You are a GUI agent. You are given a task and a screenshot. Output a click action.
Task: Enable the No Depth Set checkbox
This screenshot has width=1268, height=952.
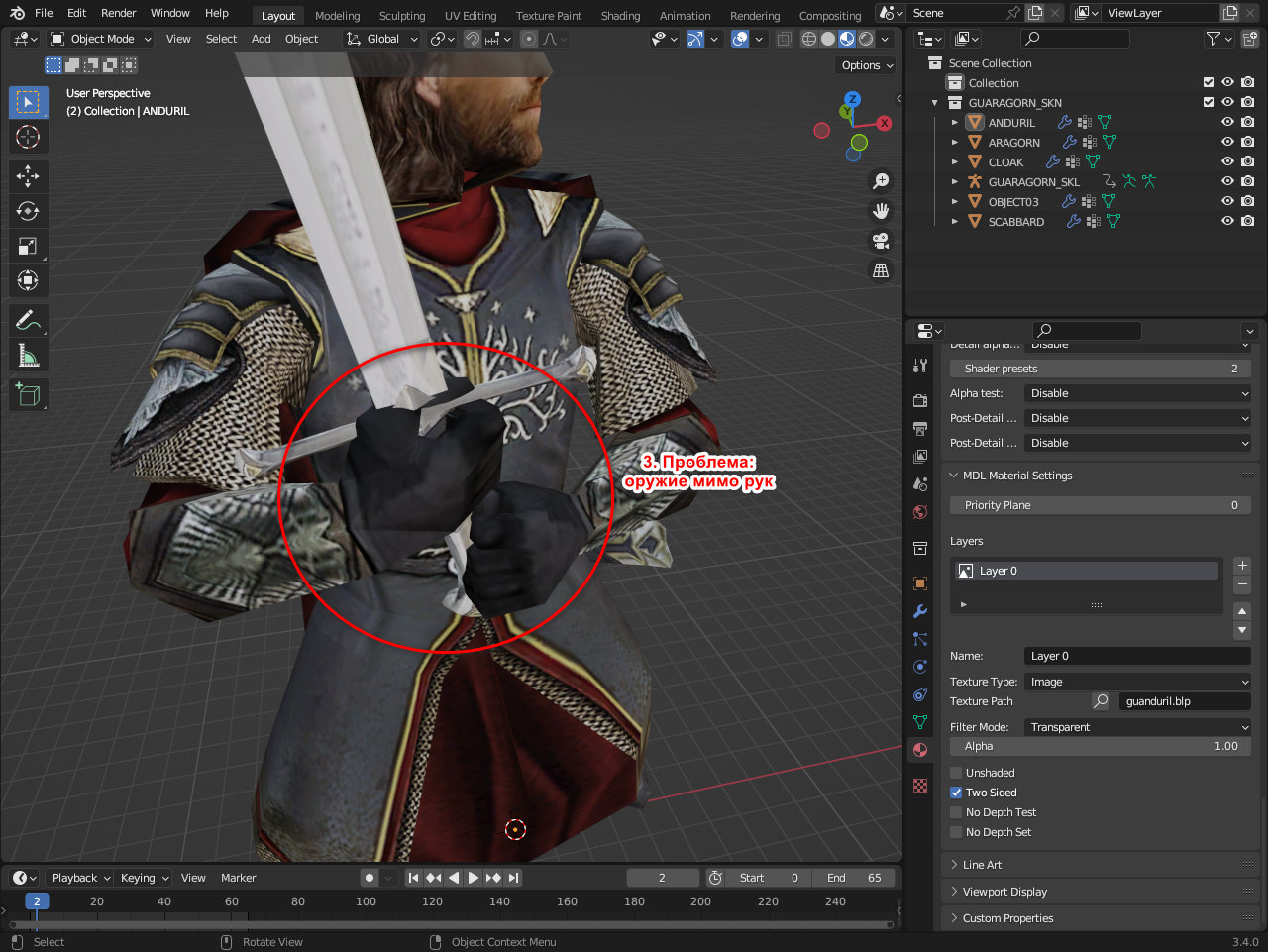pos(956,832)
